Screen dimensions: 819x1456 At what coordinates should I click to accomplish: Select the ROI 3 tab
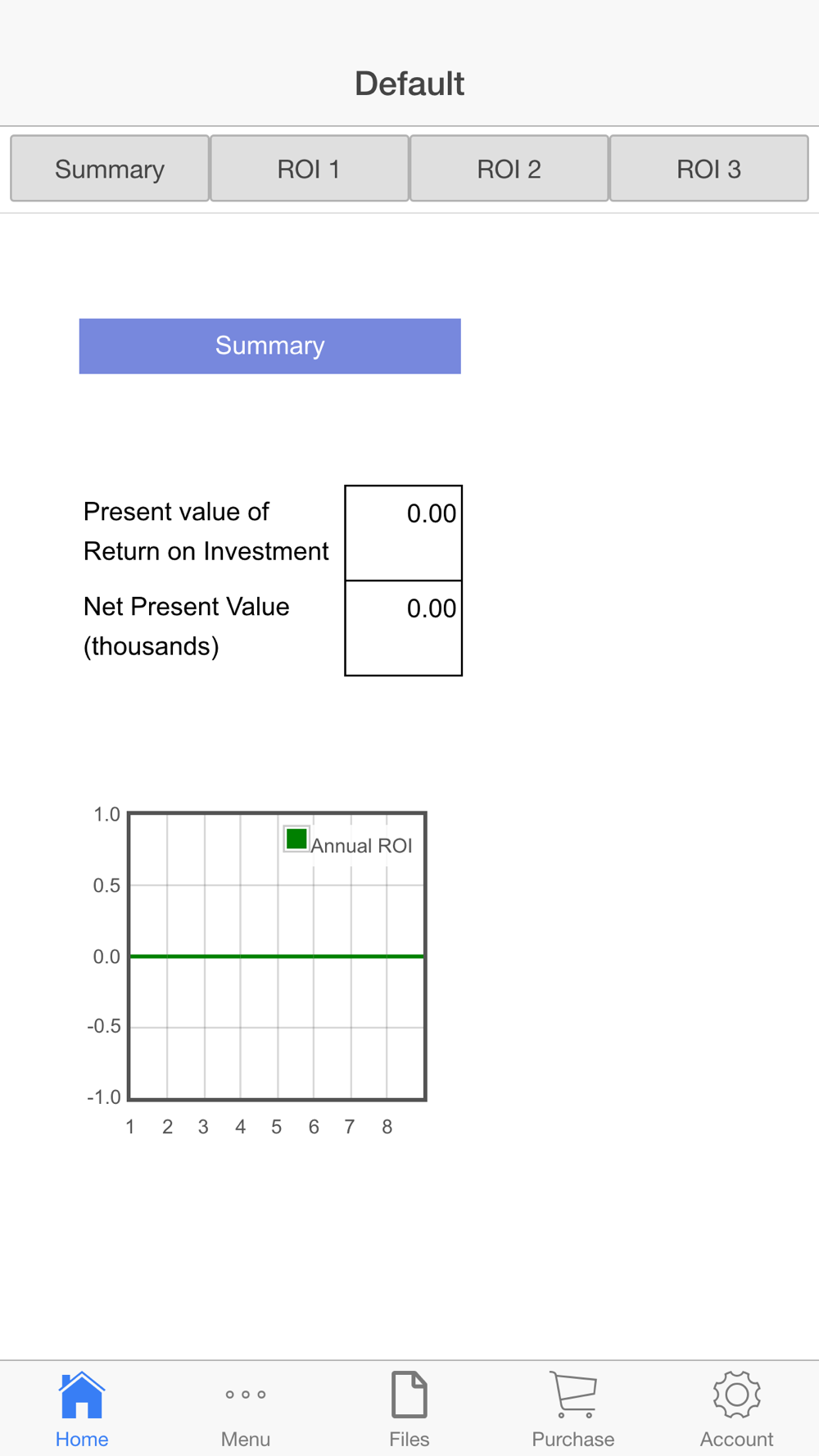[709, 169]
